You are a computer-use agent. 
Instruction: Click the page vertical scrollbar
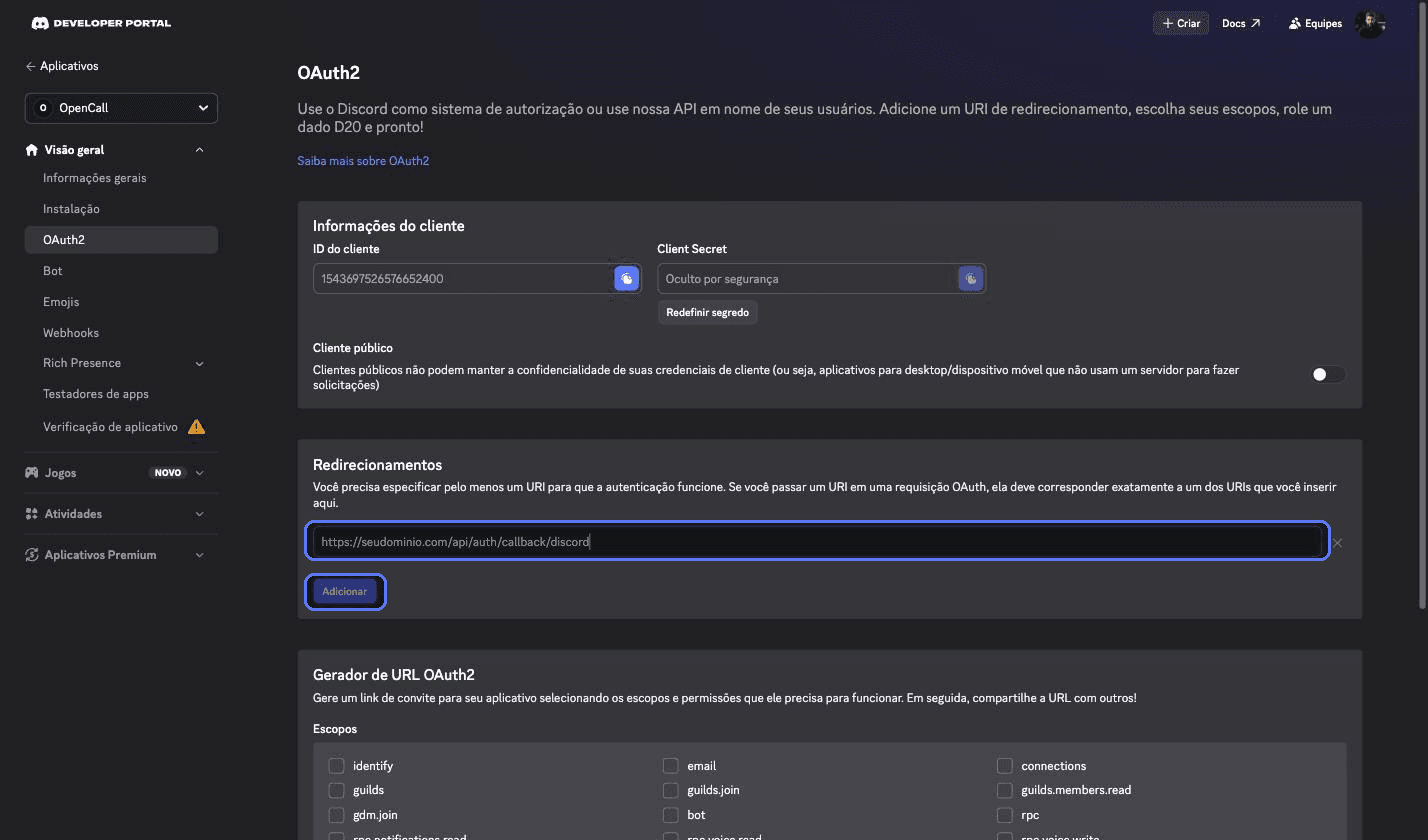click(x=1423, y=305)
